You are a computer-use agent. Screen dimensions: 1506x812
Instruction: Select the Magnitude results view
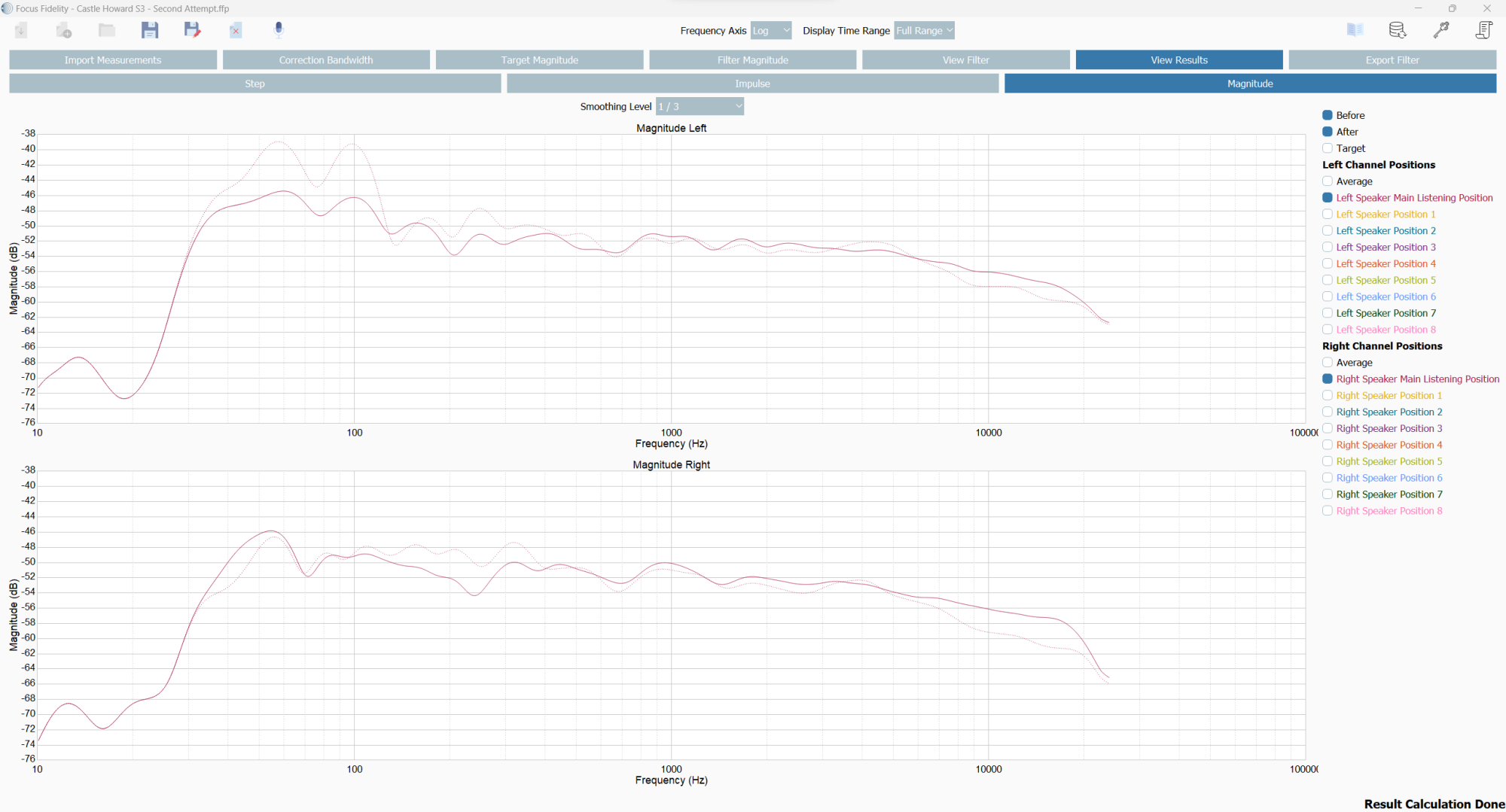[1251, 84]
